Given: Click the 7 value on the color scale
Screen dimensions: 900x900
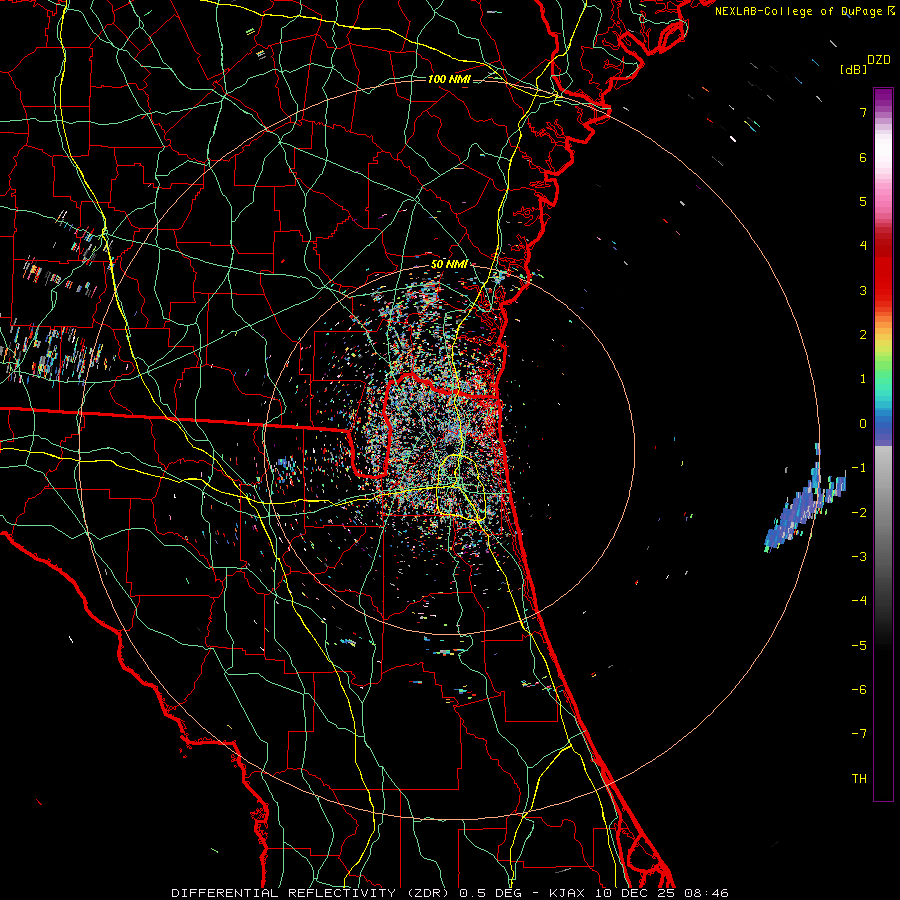Looking at the screenshot, I should click(x=863, y=112).
